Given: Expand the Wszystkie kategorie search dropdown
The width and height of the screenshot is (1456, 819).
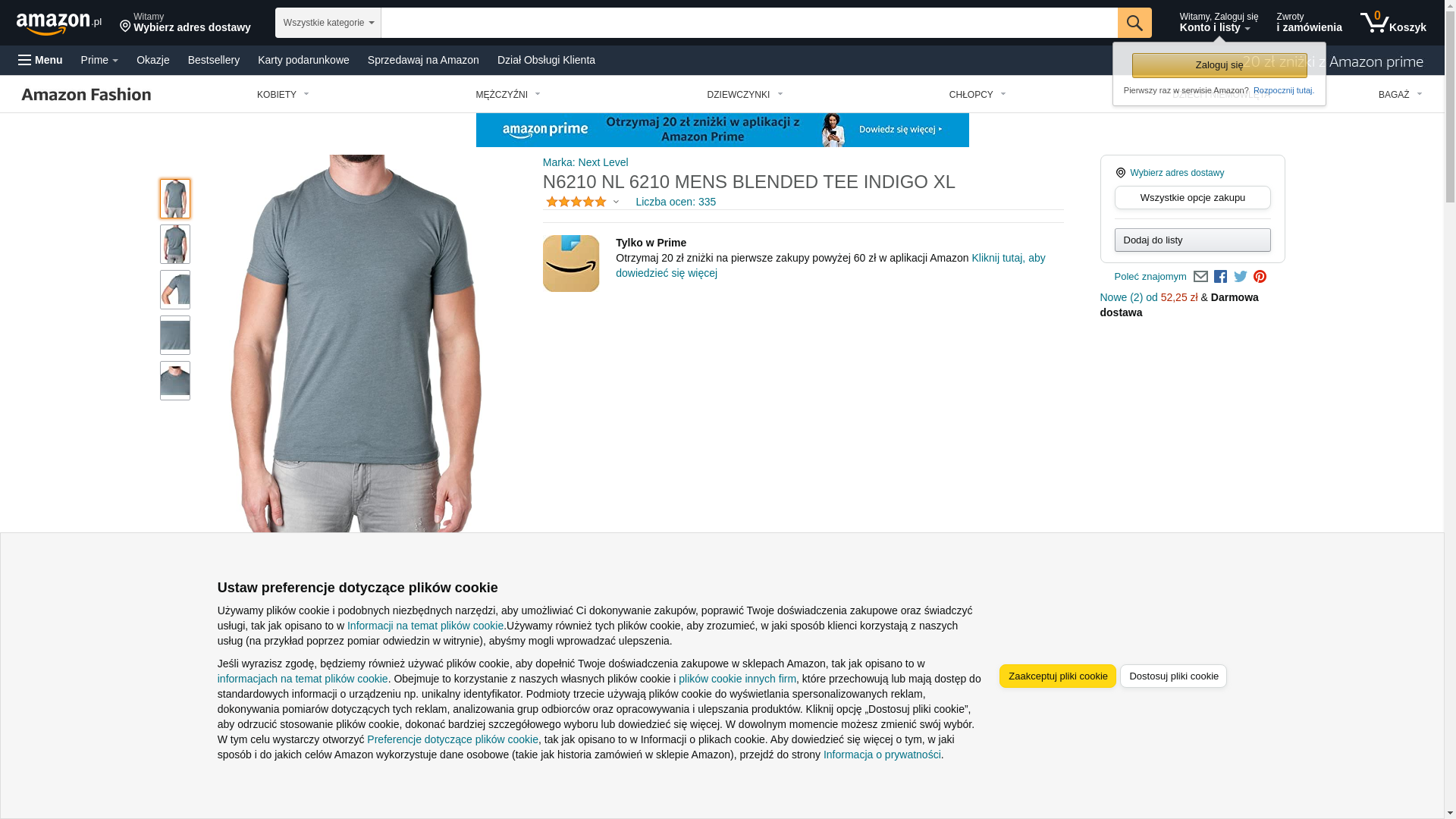Looking at the screenshot, I should (x=328, y=23).
